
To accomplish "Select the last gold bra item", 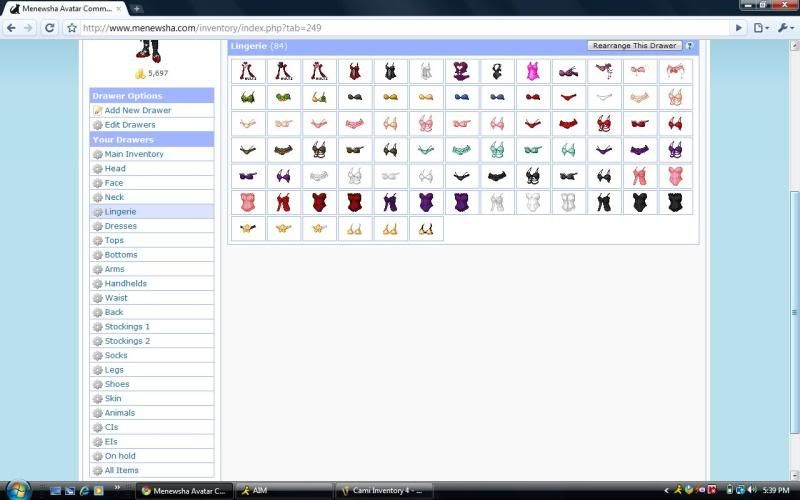I will (x=426, y=229).
